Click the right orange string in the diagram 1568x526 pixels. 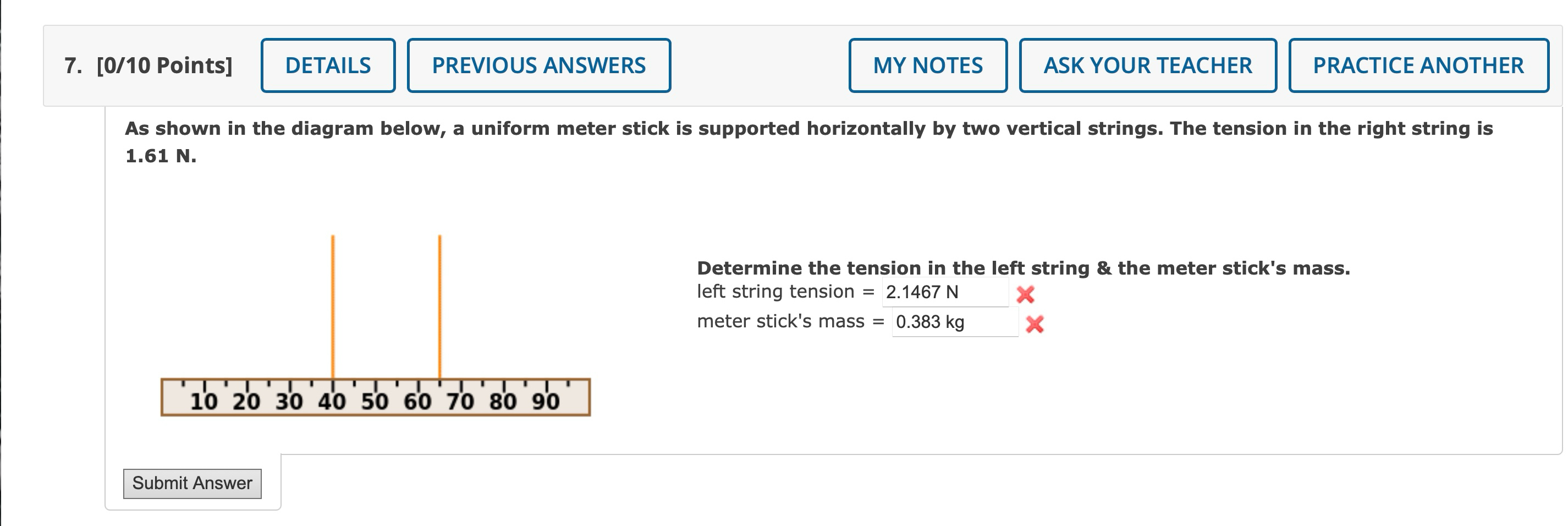pyautogui.click(x=439, y=316)
